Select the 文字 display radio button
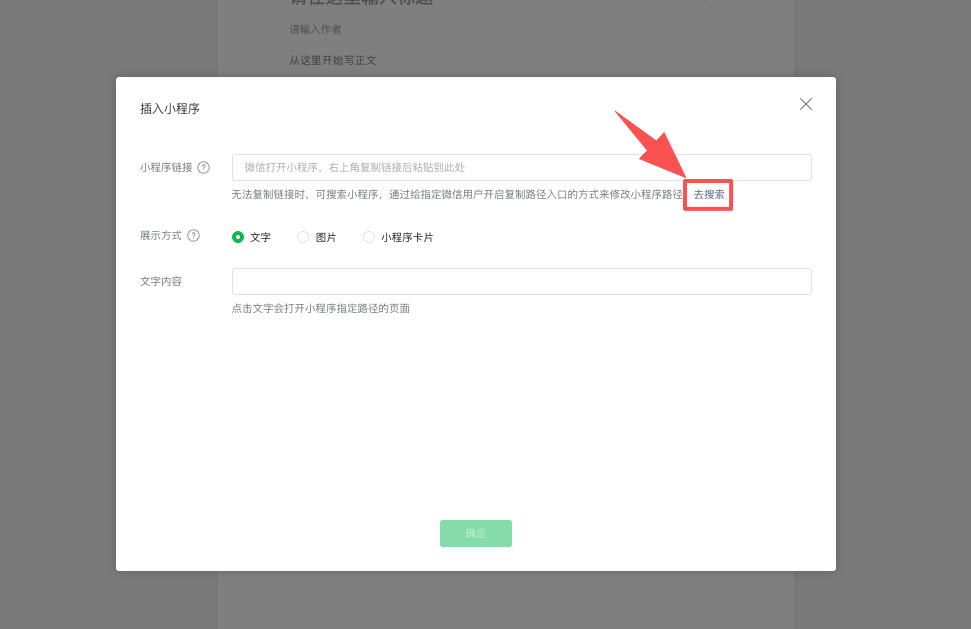The width and height of the screenshot is (971, 629). click(238, 237)
